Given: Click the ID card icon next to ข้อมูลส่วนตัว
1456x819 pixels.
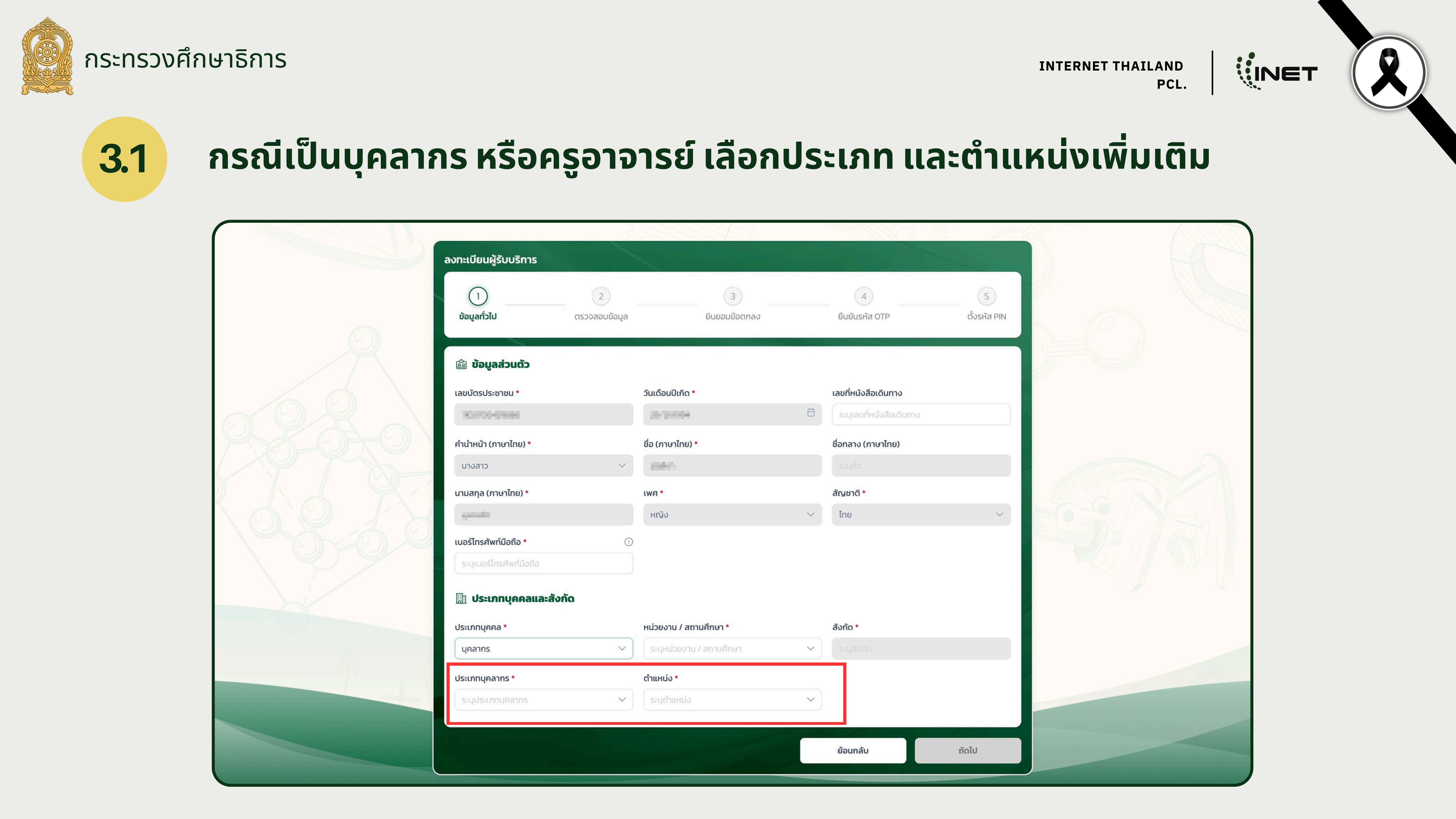Looking at the screenshot, I should coord(461,364).
